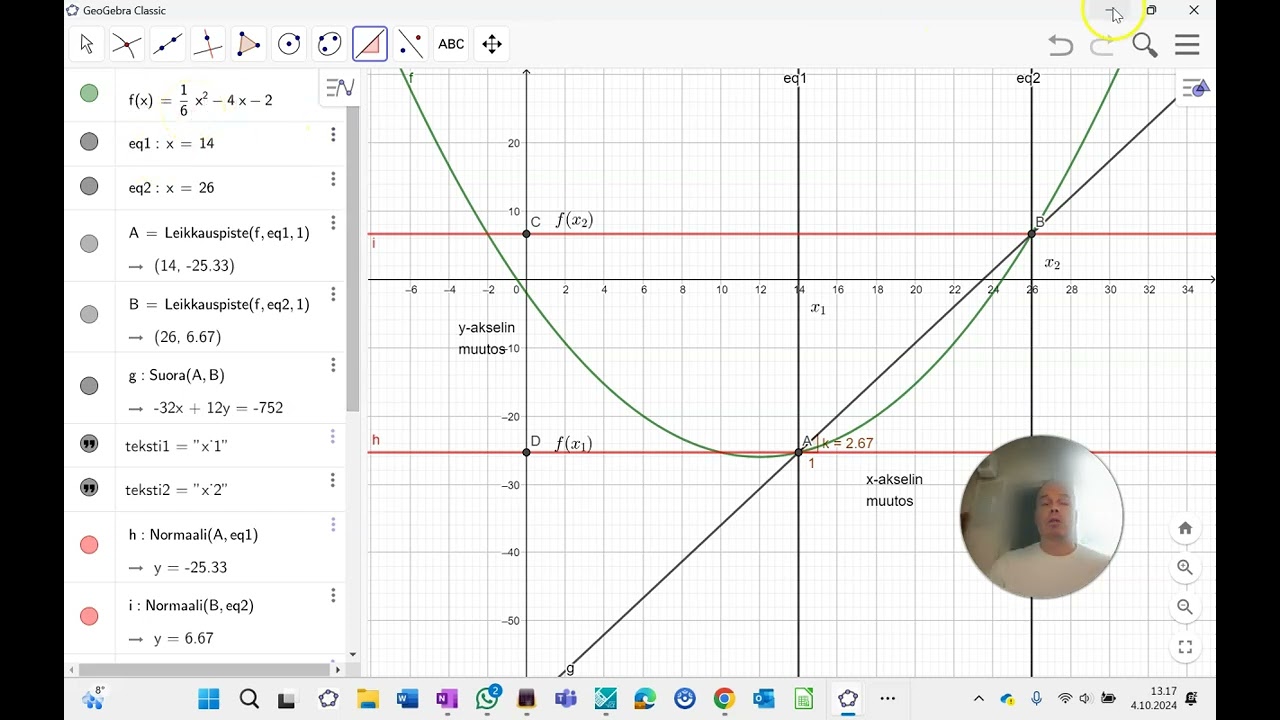Open Microsoft Word from the taskbar
The width and height of the screenshot is (1280, 720).
point(408,699)
